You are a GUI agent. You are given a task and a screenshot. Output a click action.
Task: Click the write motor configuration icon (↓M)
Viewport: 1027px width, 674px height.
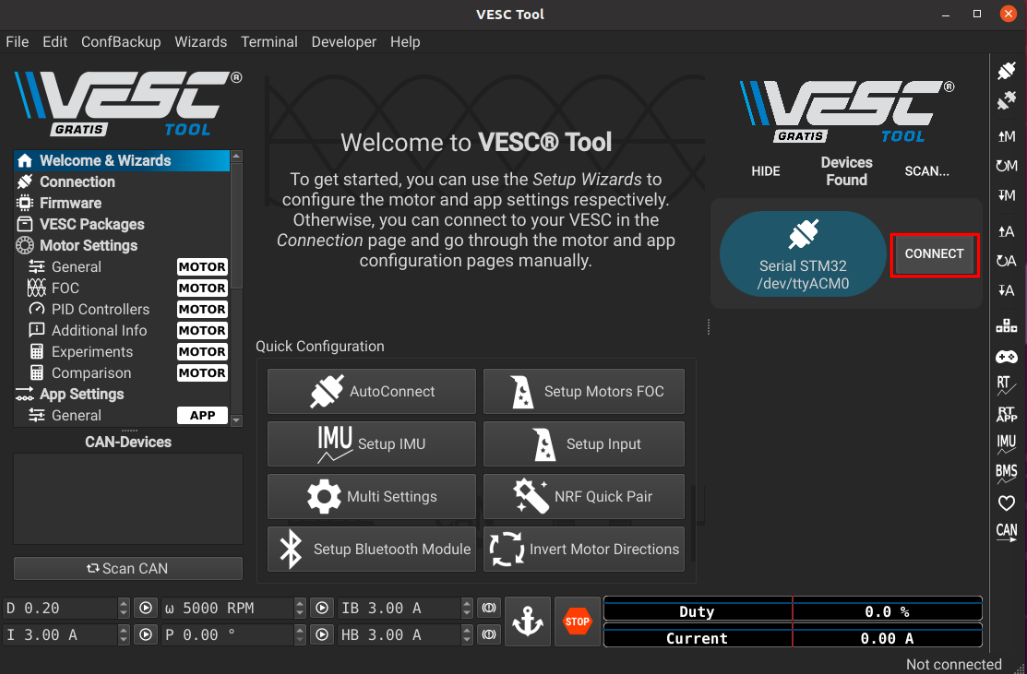point(1006,195)
